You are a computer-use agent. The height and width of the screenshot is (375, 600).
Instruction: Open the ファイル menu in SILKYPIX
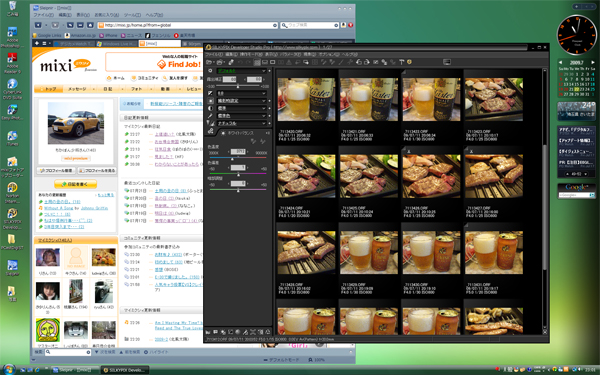(x=214, y=54)
